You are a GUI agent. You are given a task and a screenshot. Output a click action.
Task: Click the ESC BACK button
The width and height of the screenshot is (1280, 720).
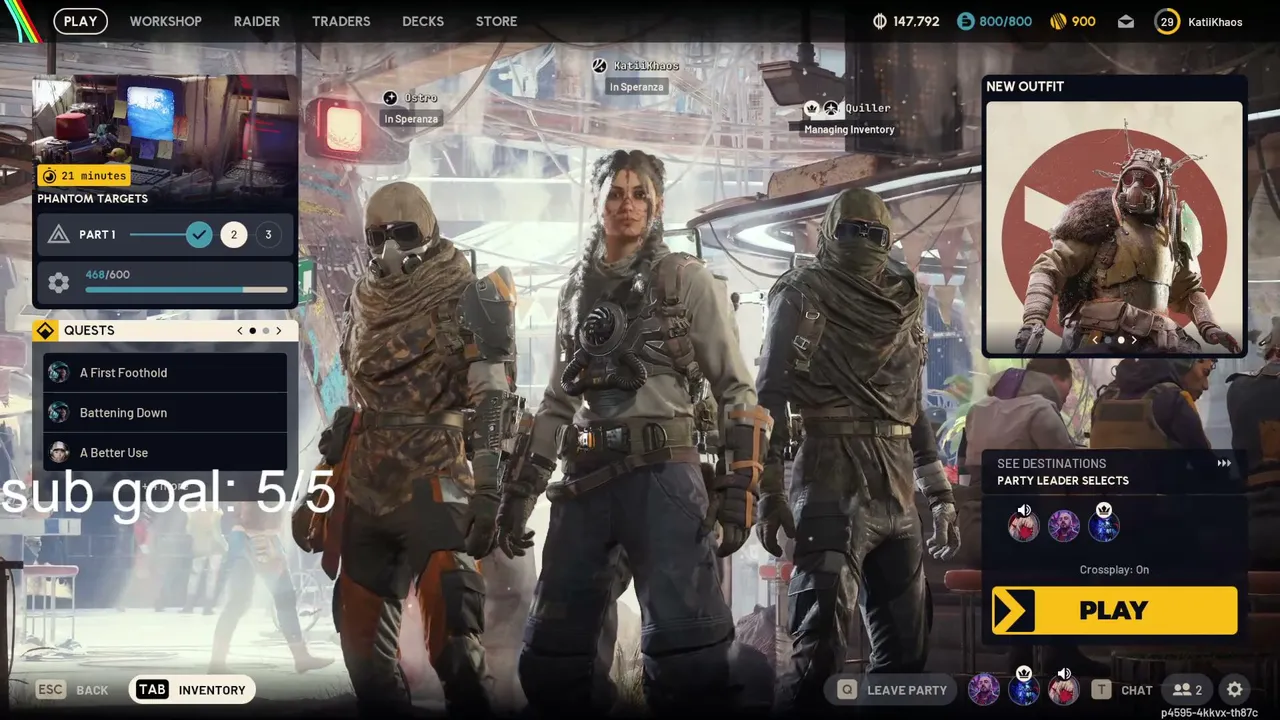pyautogui.click(x=72, y=690)
